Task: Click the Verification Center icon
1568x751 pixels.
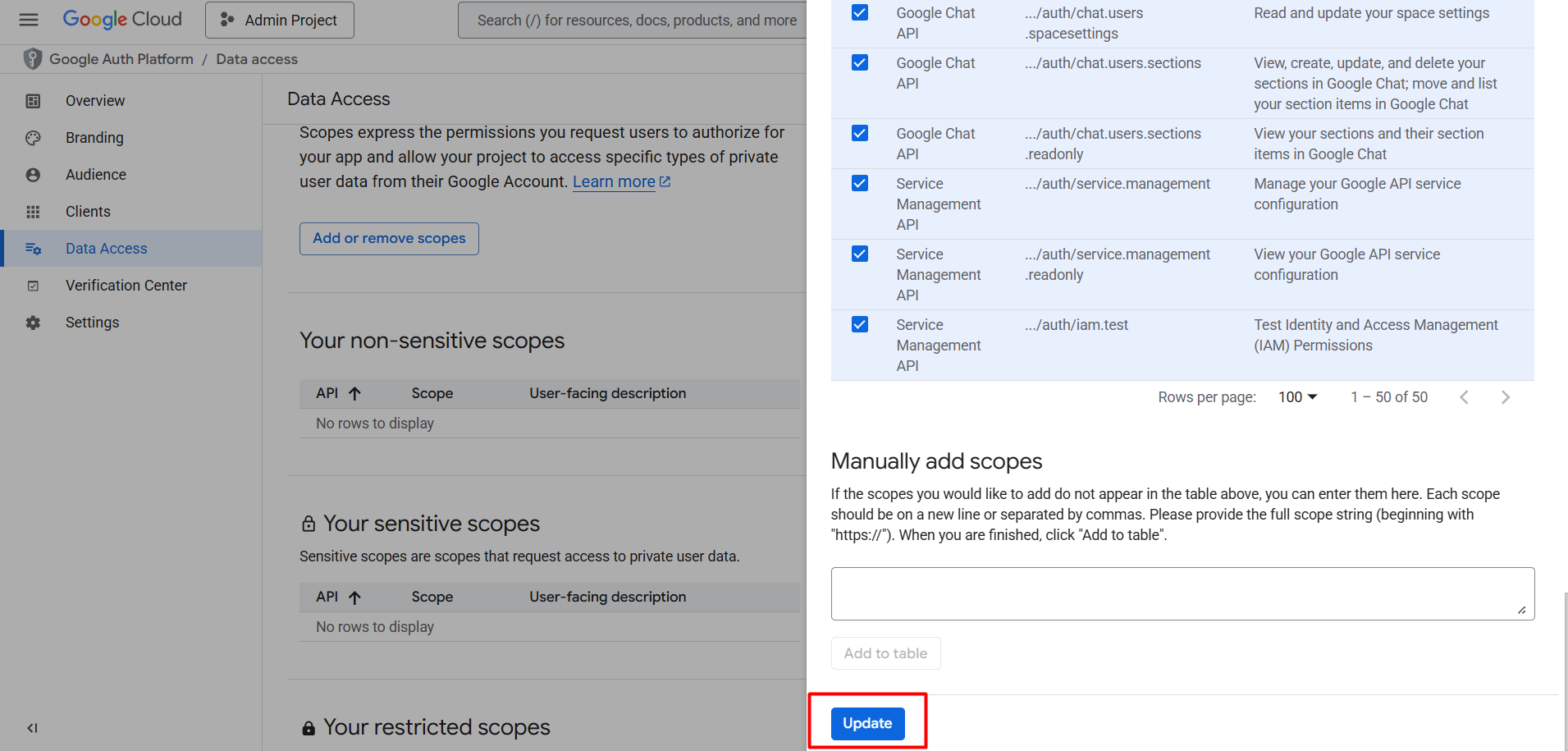Action: (x=33, y=286)
